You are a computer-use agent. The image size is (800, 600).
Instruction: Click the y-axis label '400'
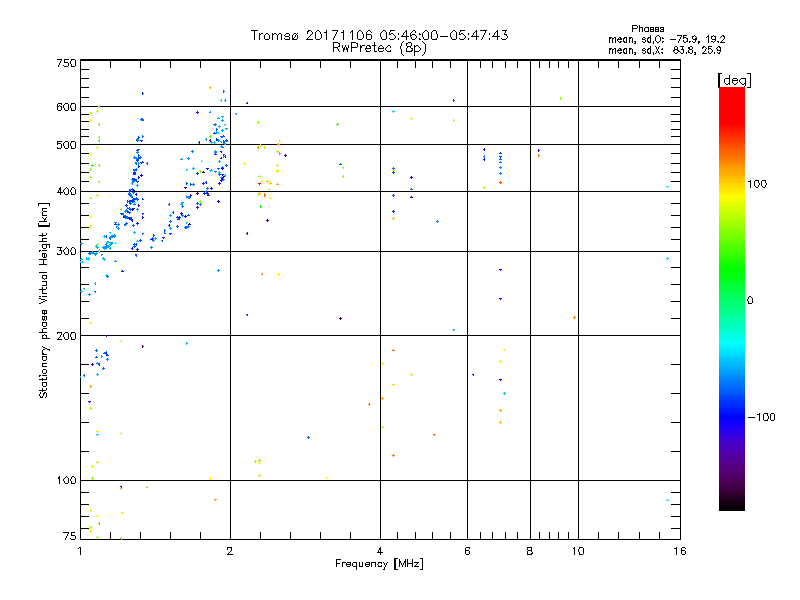pos(66,191)
